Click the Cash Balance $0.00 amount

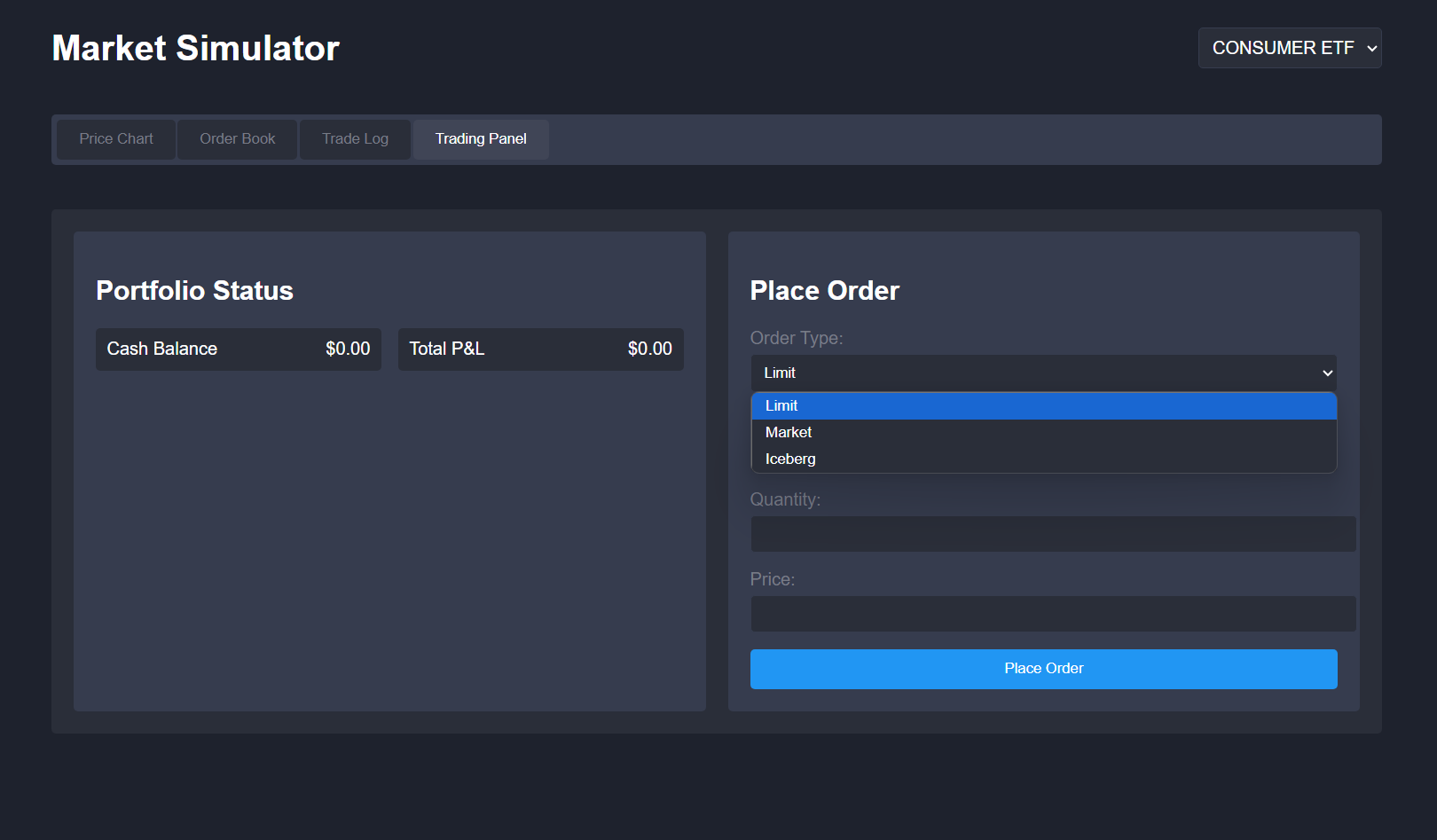coord(348,349)
